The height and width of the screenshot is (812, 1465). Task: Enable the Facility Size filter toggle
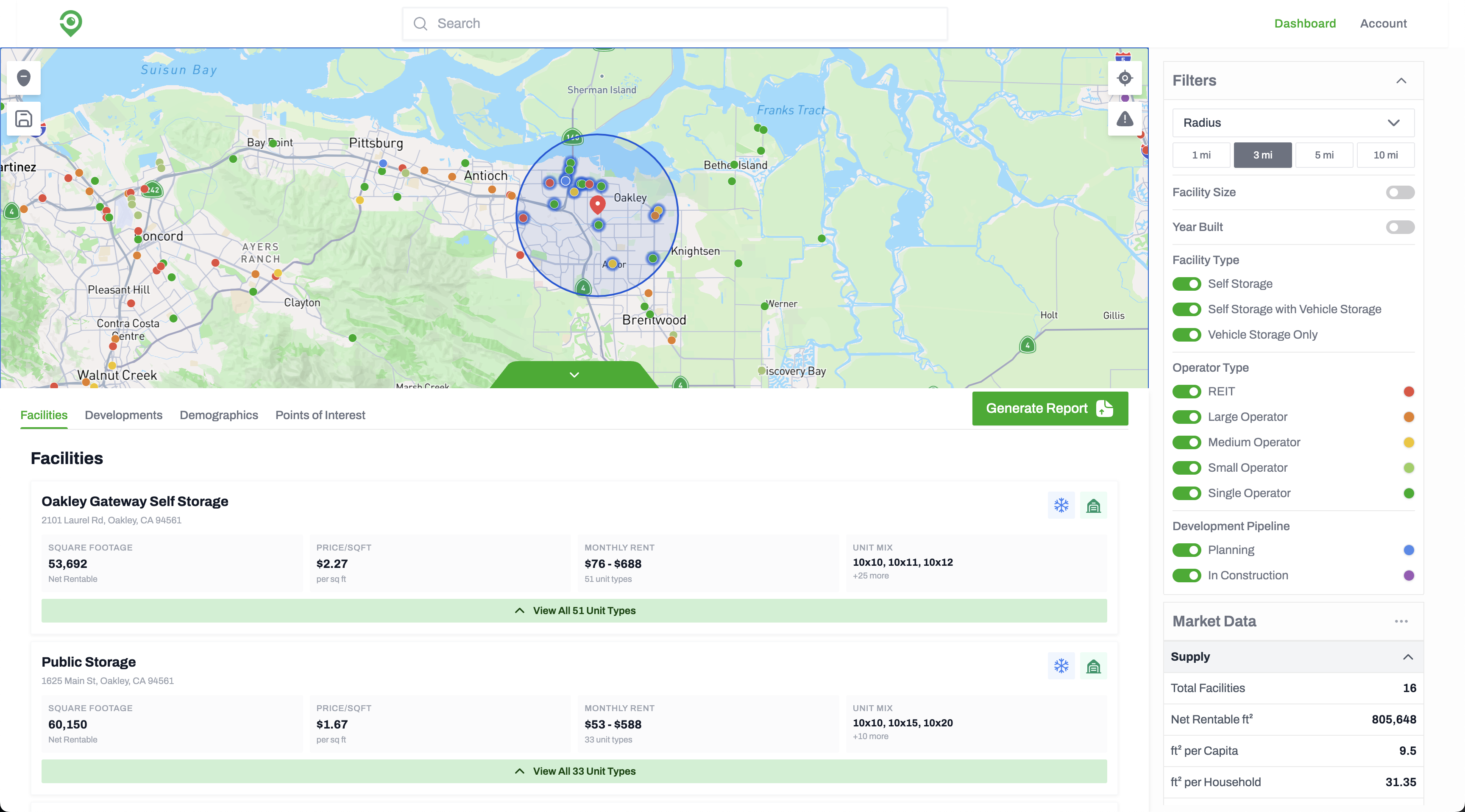point(1400,192)
